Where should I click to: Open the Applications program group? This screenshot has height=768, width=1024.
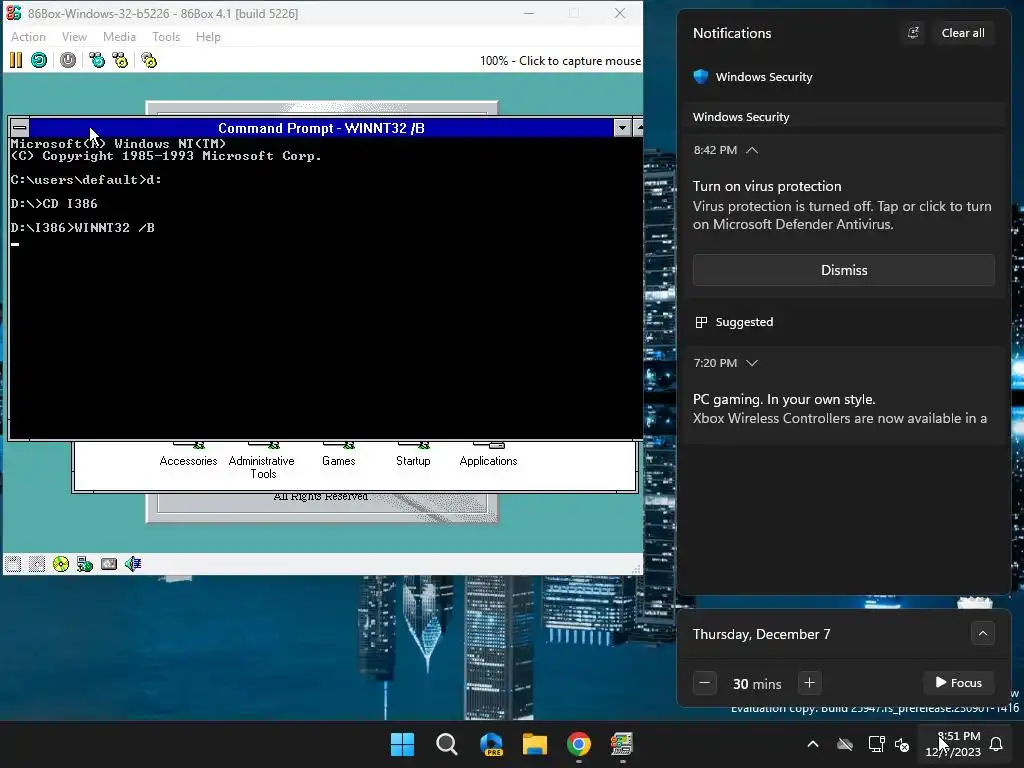click(488, 455)
